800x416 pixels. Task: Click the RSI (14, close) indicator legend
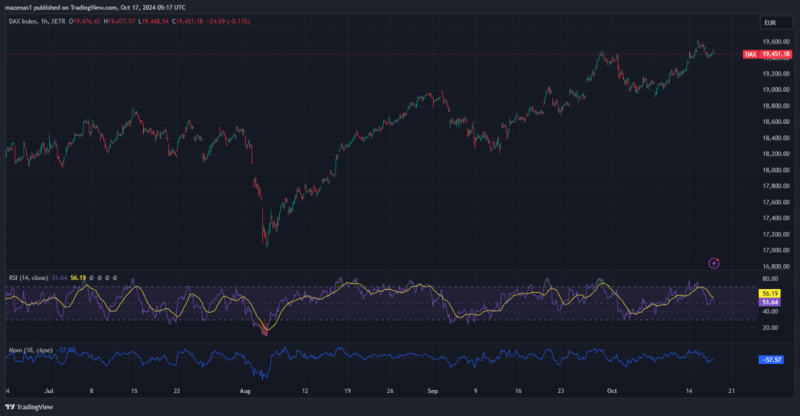29,278
